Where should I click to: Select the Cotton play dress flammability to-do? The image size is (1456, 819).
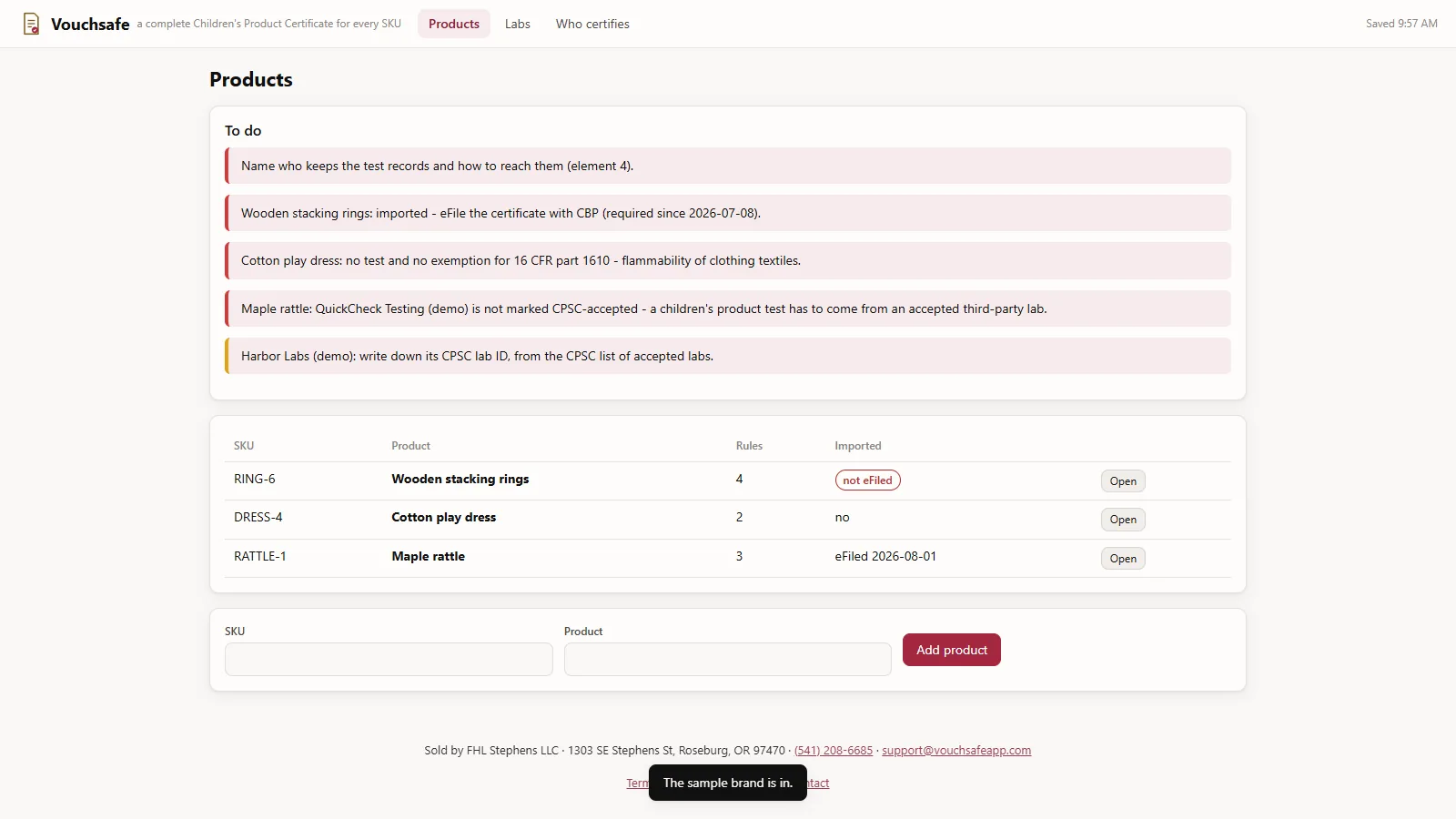click(x=728, y=260)
